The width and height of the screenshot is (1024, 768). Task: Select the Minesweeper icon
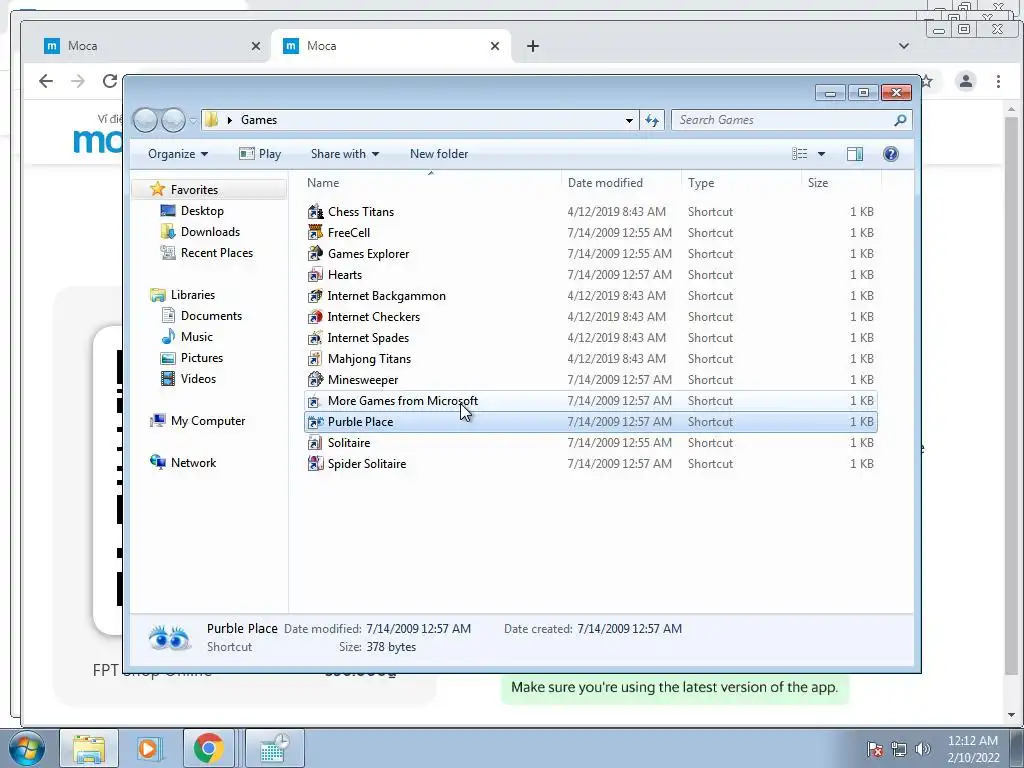pos(315,379)
